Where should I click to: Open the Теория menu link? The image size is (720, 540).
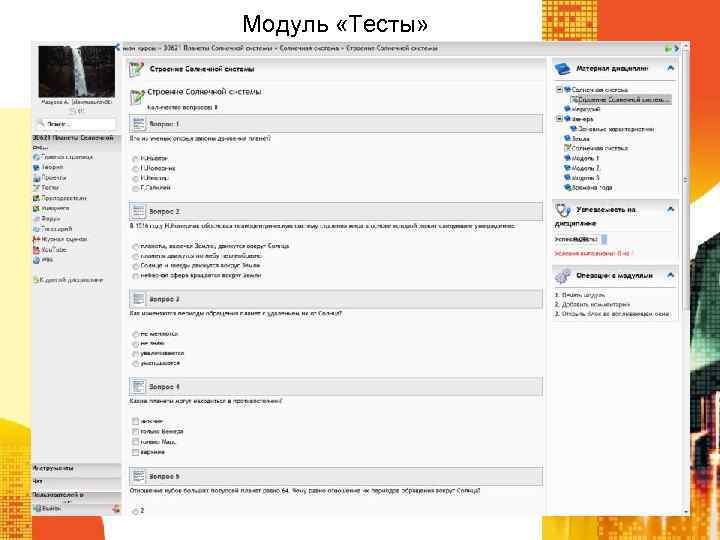52,168
